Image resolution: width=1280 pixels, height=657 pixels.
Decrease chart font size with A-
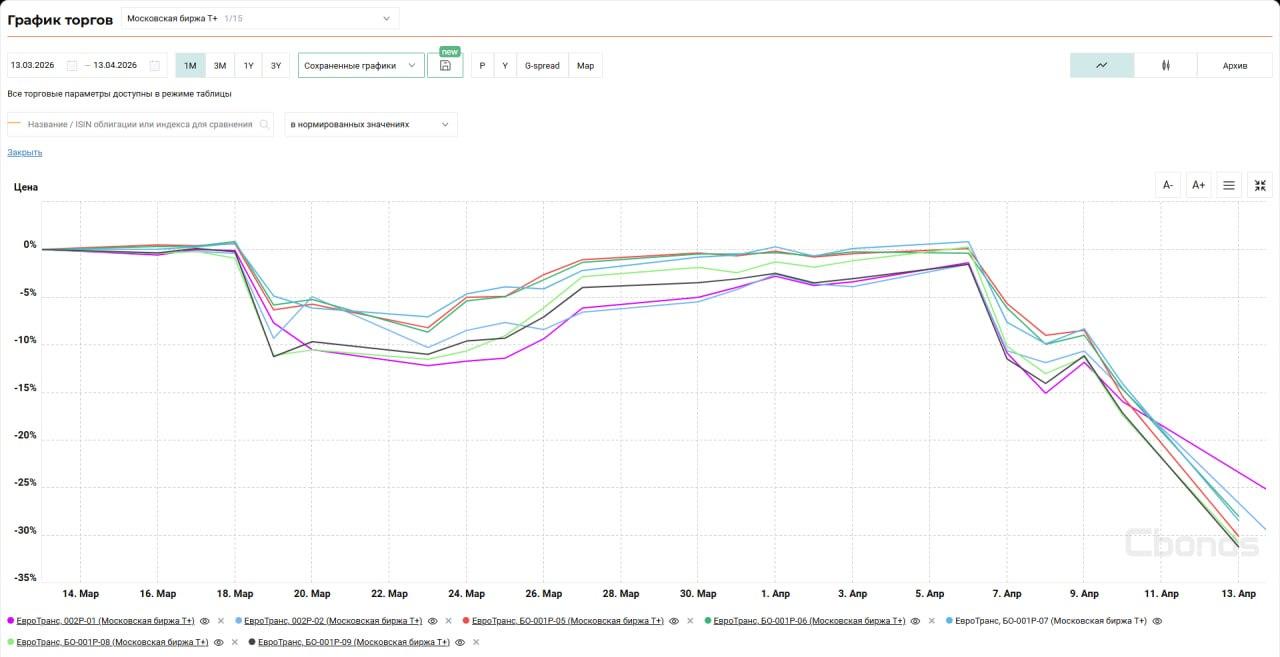1167,185
